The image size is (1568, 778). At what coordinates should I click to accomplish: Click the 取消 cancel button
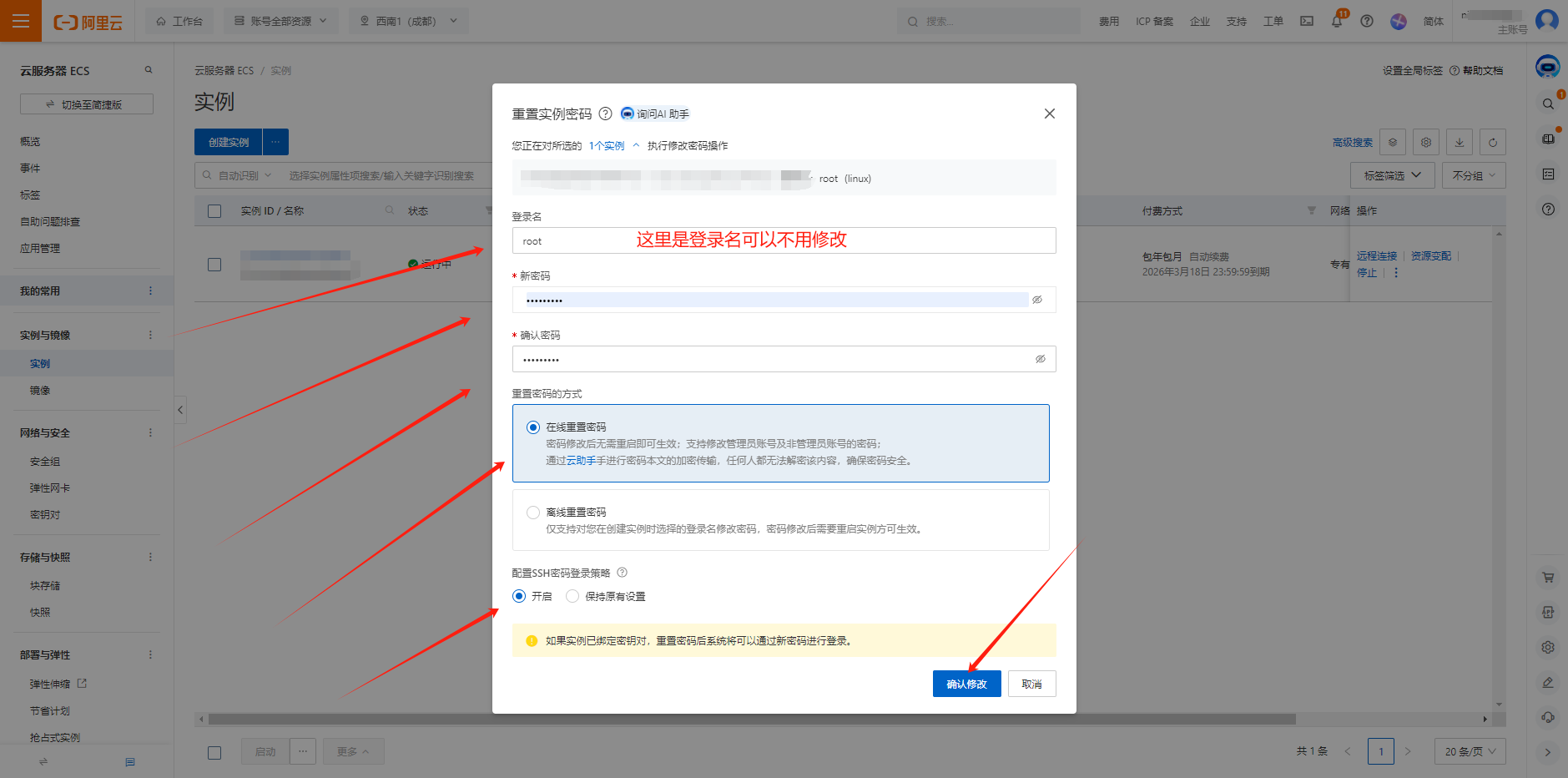[x=1031, y=683]
